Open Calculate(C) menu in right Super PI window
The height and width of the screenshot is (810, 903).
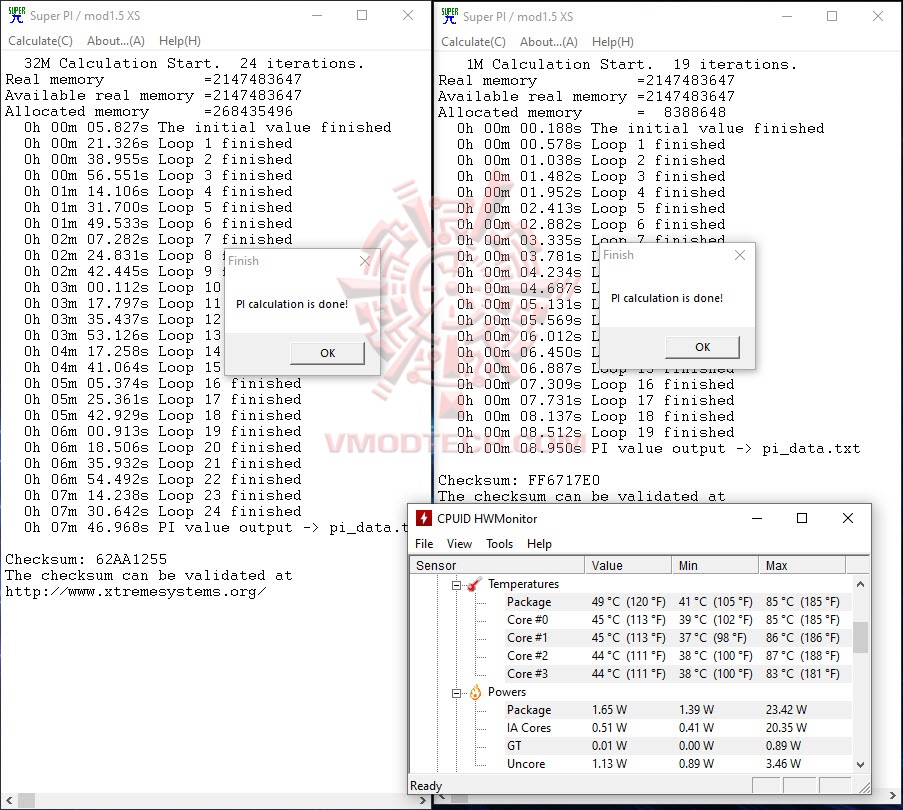click(473, 42)
